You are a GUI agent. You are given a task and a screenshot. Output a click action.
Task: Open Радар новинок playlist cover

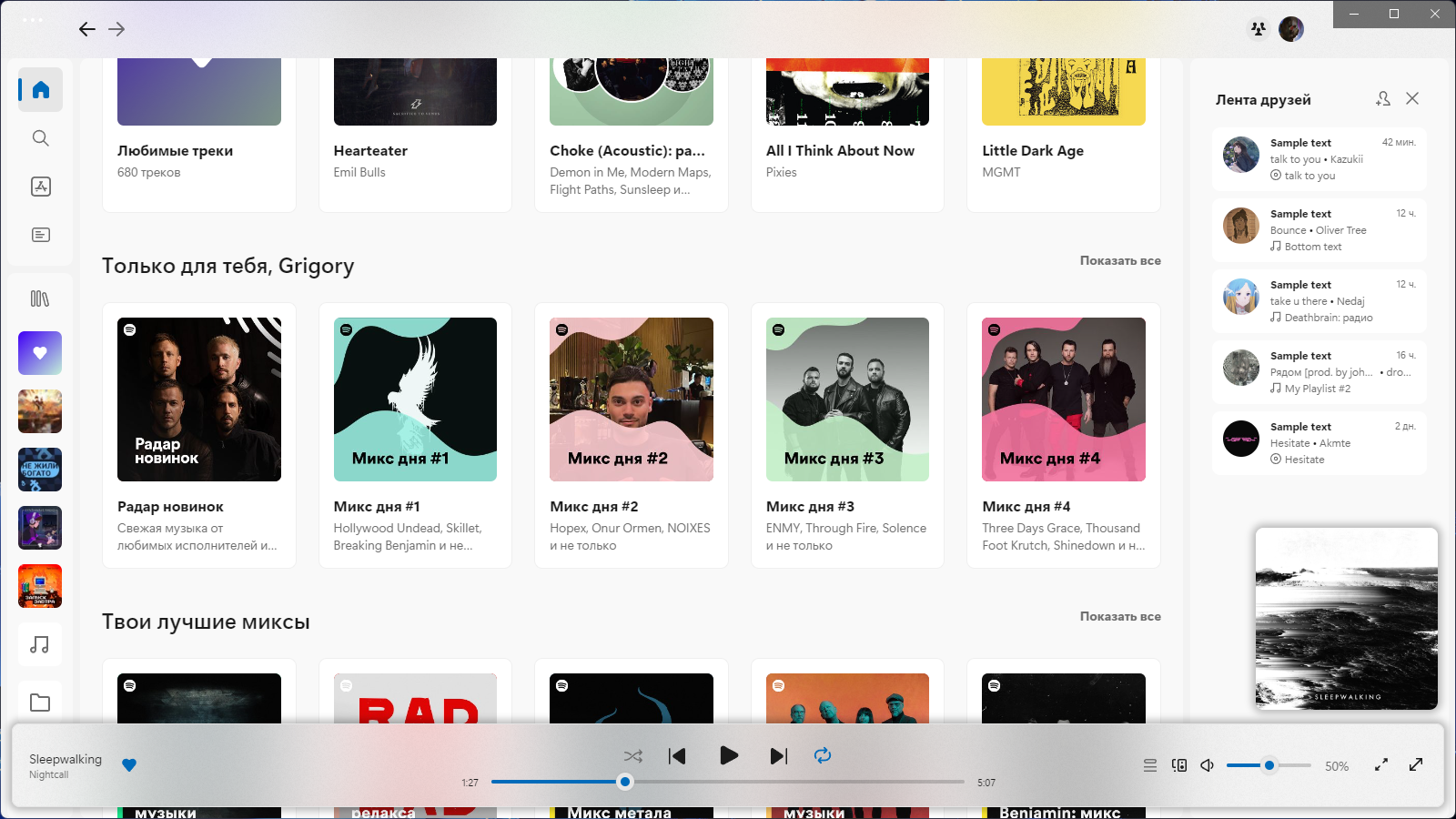199,399
